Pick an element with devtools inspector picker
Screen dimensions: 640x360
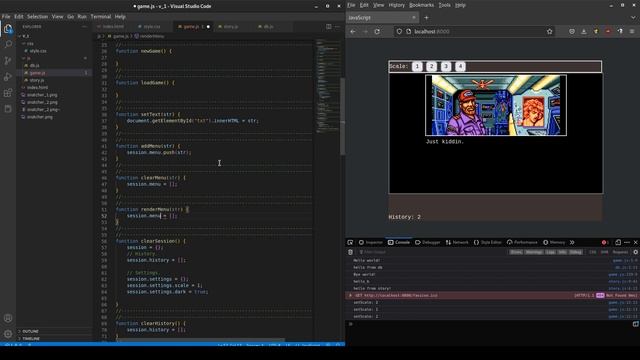pos(350,242)
